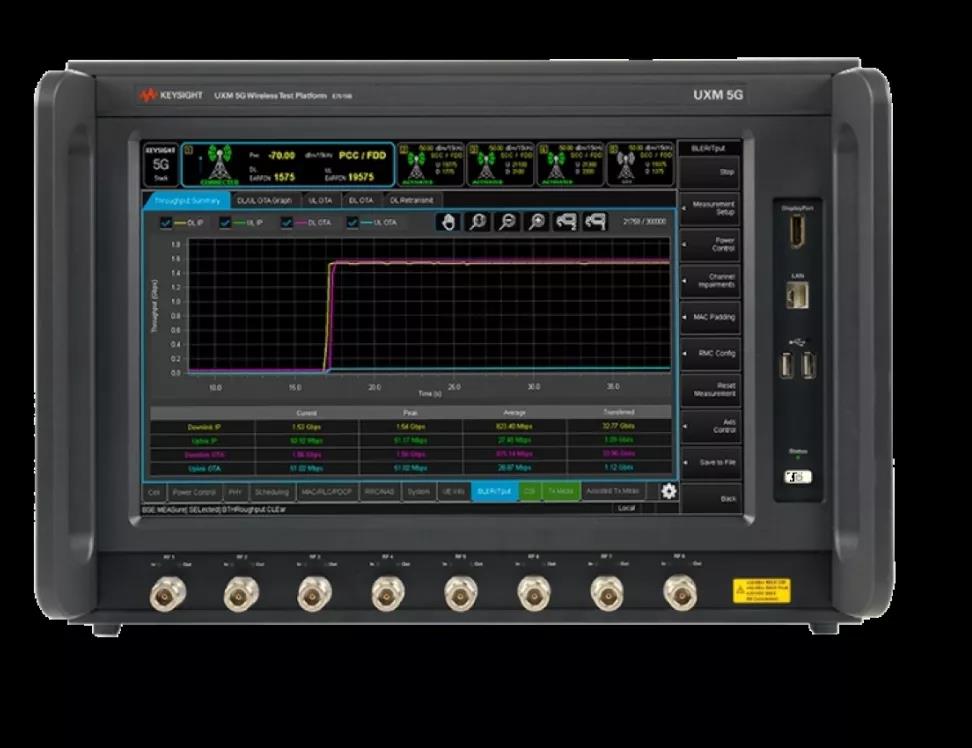Expand the Axis Control side menu
Screen dimensions: 972x748
(710, 426)
